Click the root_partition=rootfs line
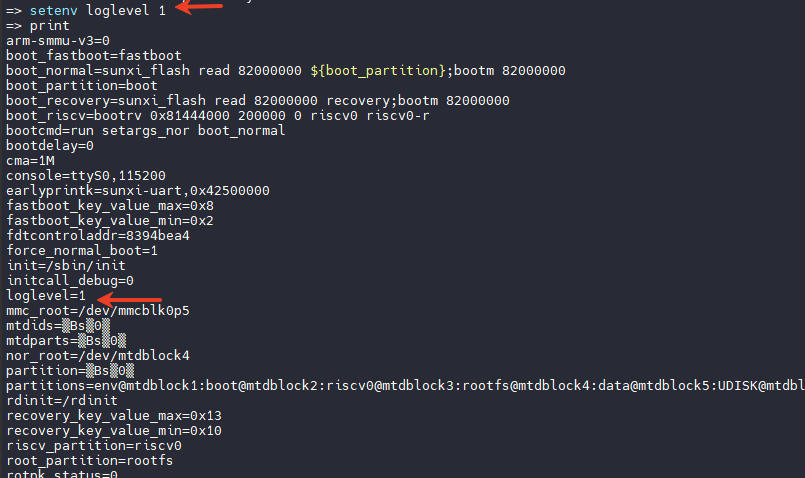 coord(89,461)
